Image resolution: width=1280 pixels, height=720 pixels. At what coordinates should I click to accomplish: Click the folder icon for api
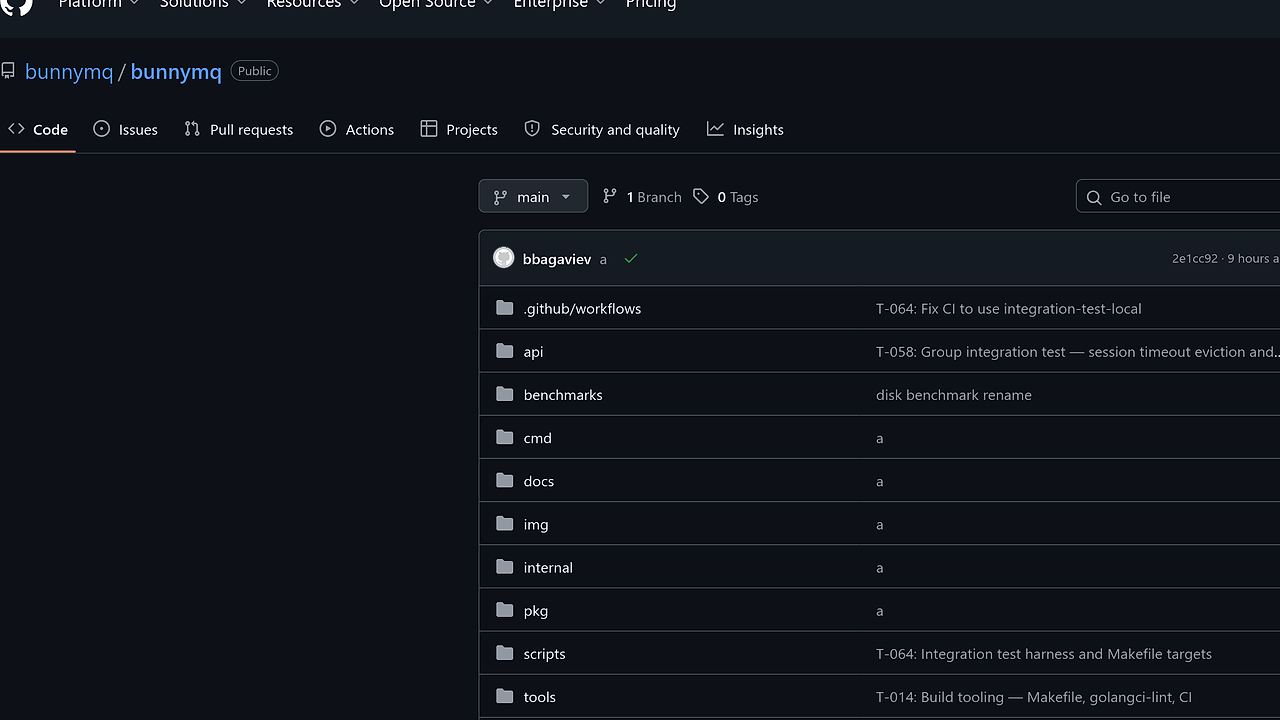(505, 351)
